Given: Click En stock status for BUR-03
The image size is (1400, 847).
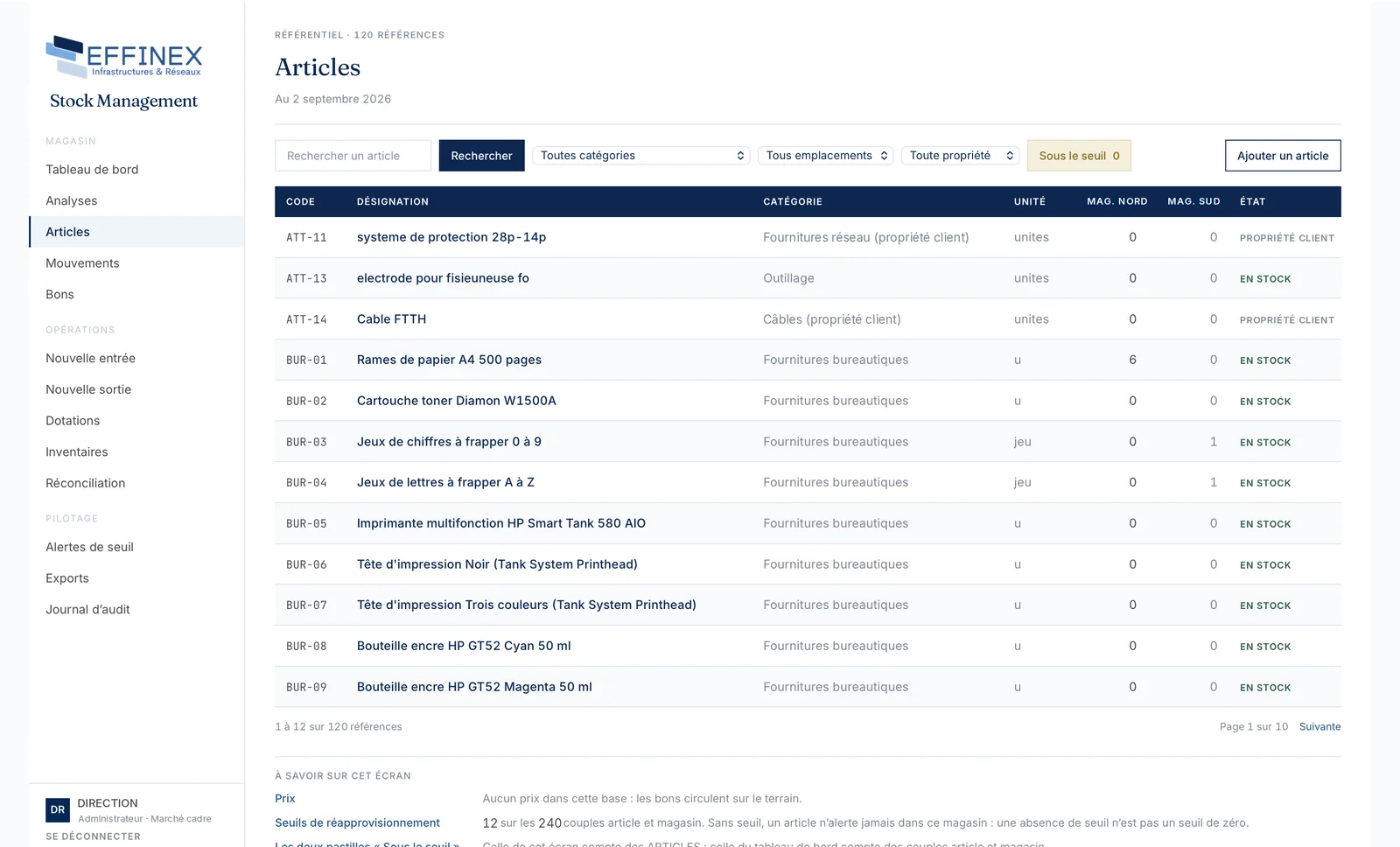Looking at the screenshot, I should click(x=1265, y=443).
